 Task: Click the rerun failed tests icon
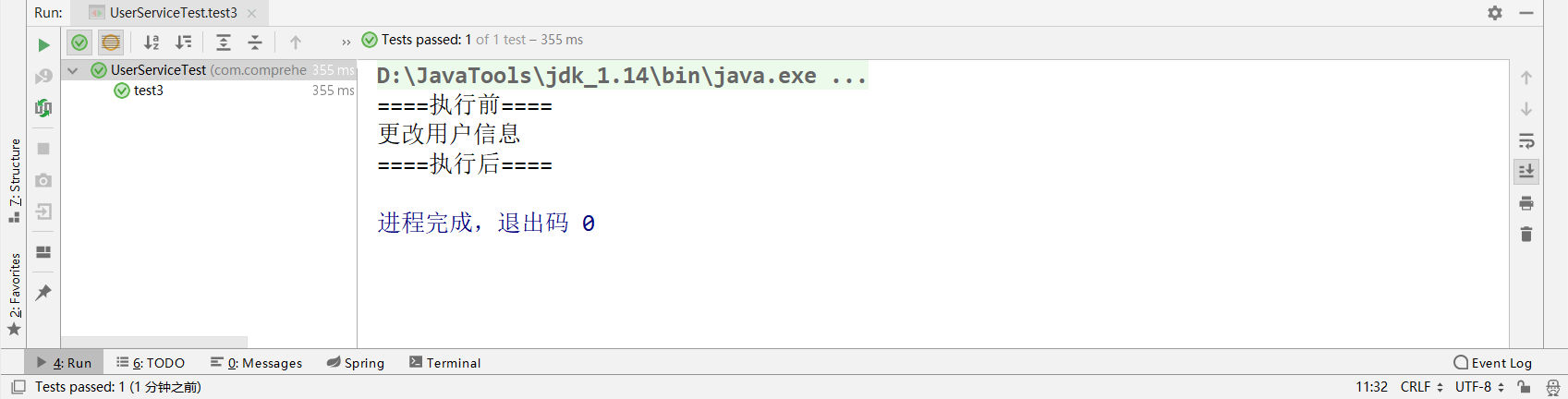(43, 77)
